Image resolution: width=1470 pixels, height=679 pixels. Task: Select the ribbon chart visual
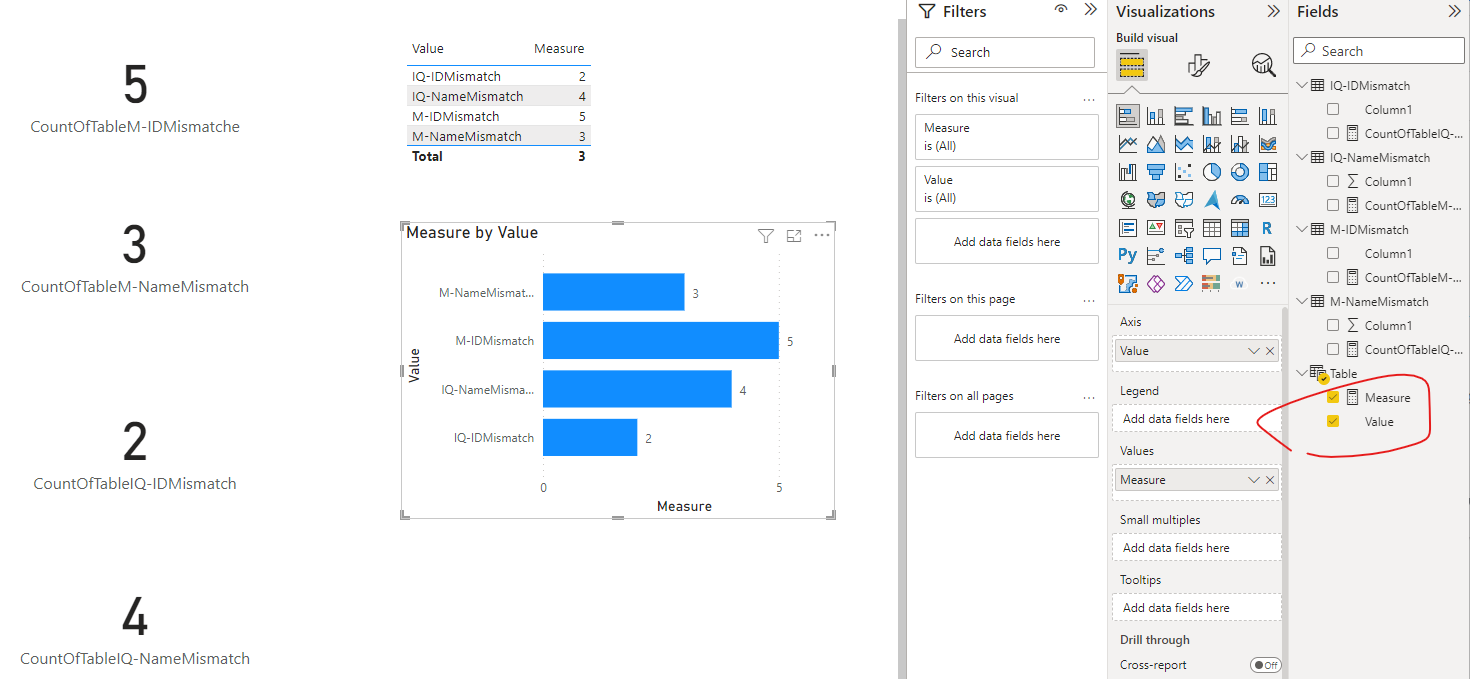1268,144
